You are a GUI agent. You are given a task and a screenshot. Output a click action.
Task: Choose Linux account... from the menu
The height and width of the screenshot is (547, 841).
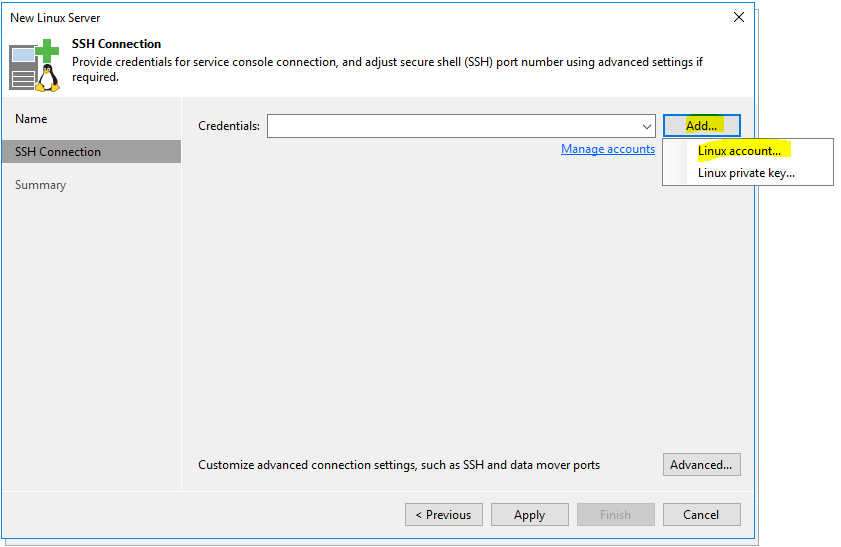click(x=739, y=151)
